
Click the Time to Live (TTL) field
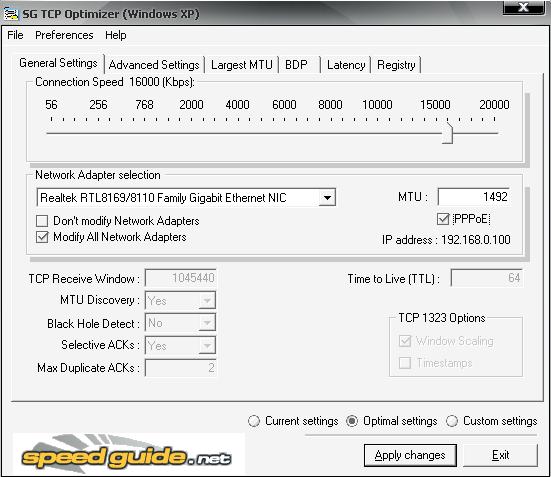tap(487, 278)
